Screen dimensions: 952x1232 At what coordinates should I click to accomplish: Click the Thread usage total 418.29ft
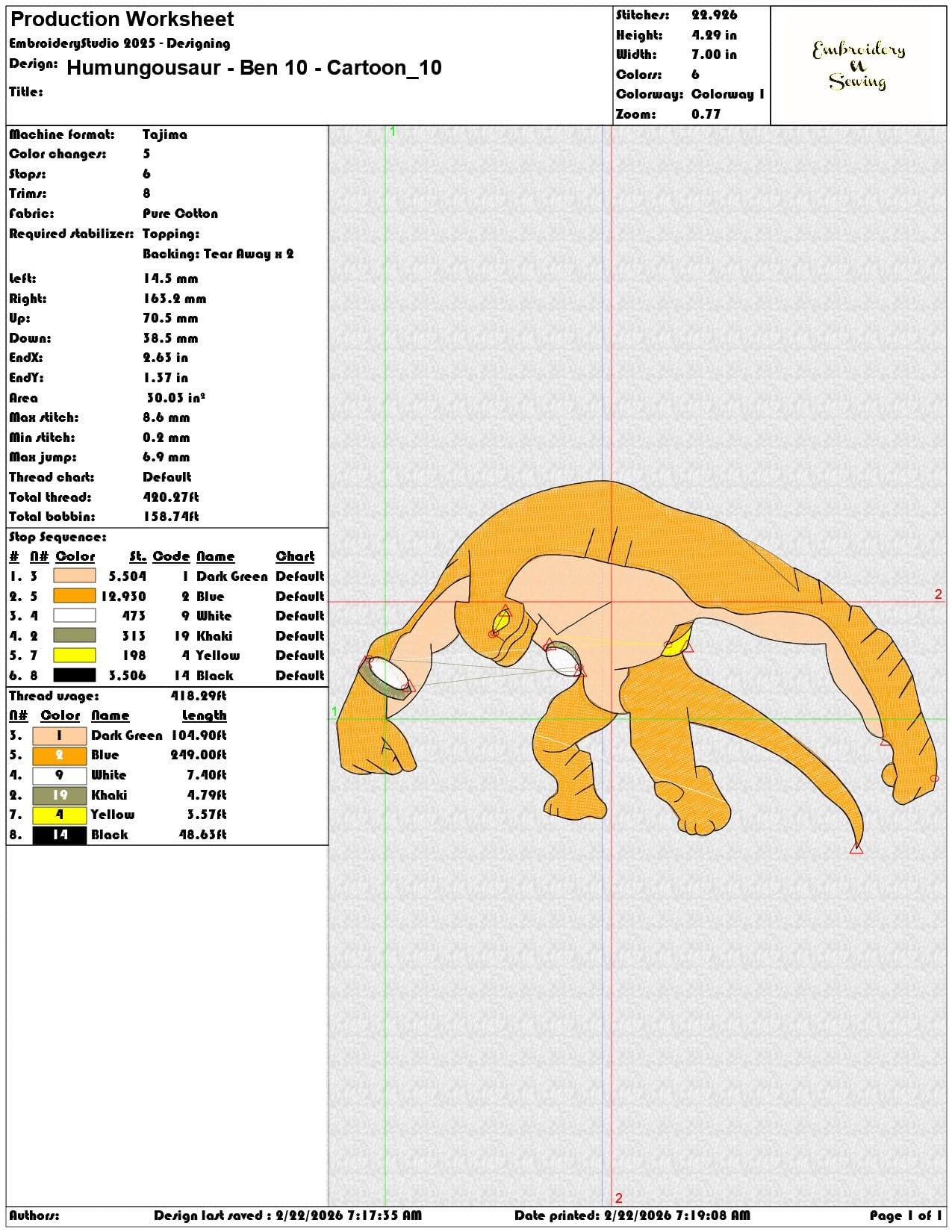pos(199,696)
